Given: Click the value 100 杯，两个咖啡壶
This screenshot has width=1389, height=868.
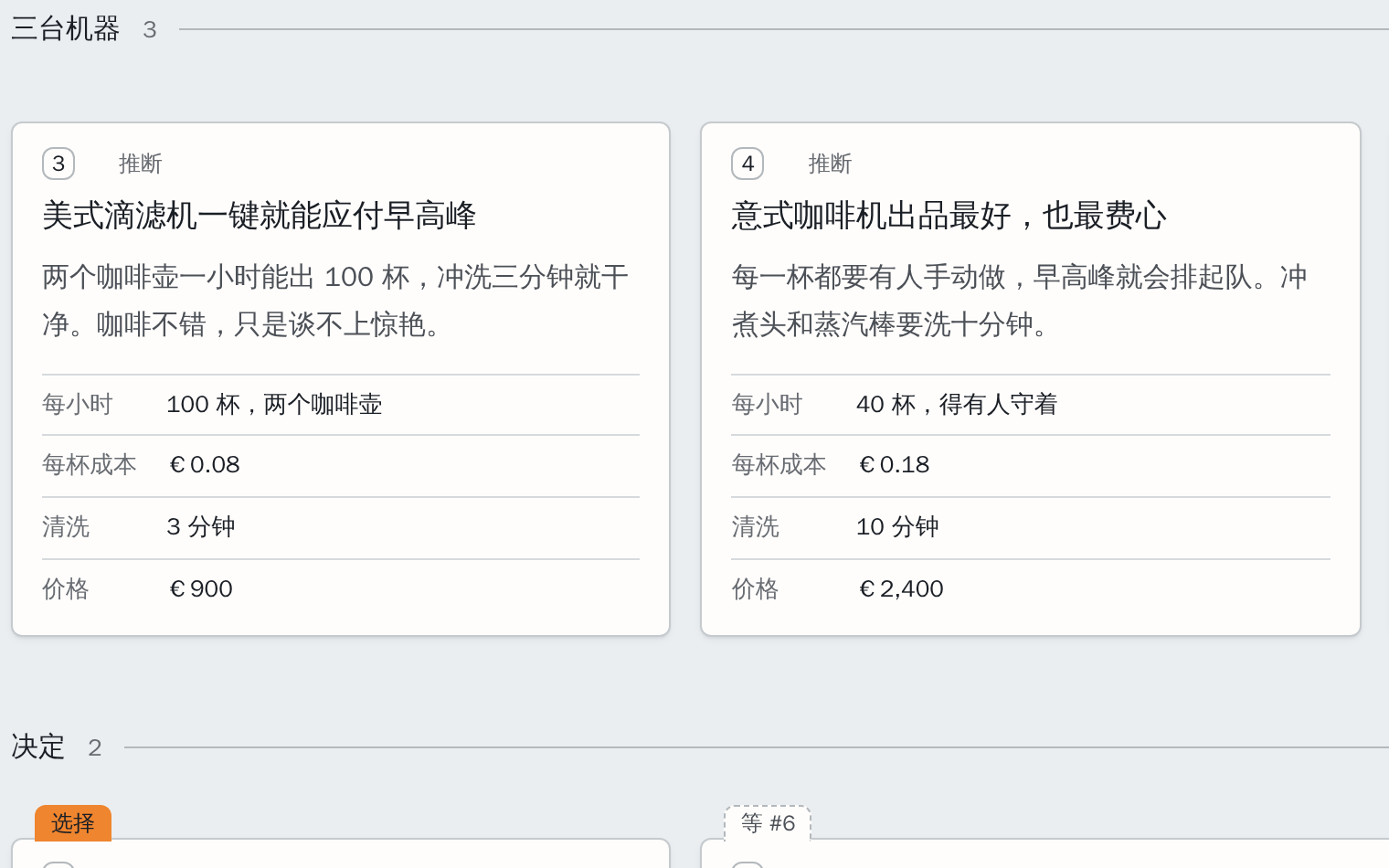Looking at the screenshot, I should [274, 404].
